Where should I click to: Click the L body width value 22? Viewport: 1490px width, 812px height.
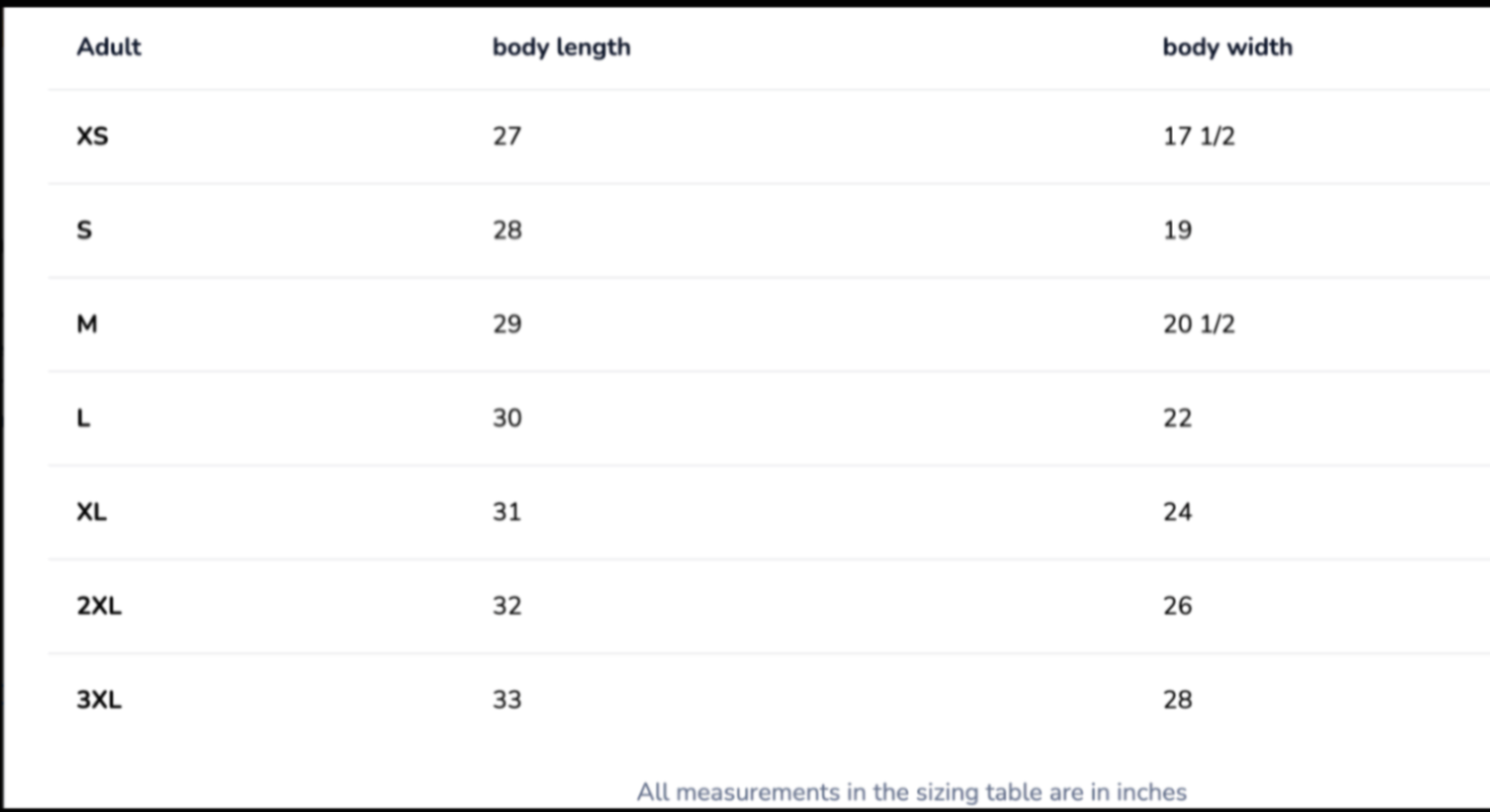click(x=1177, y=418)
